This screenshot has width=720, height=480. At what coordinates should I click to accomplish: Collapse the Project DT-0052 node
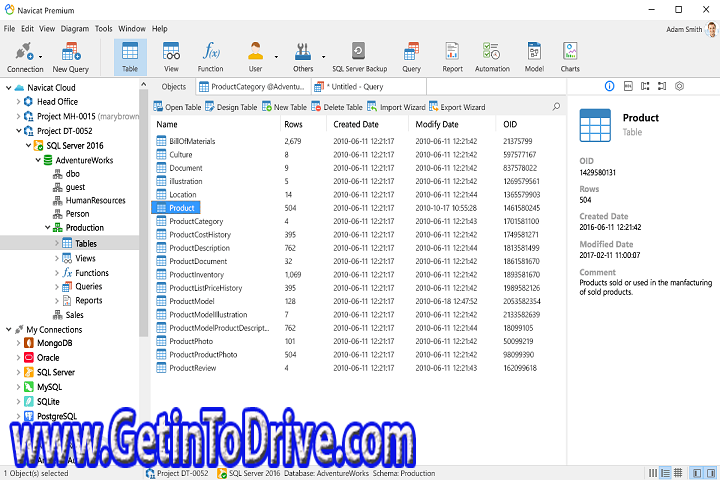19,131
